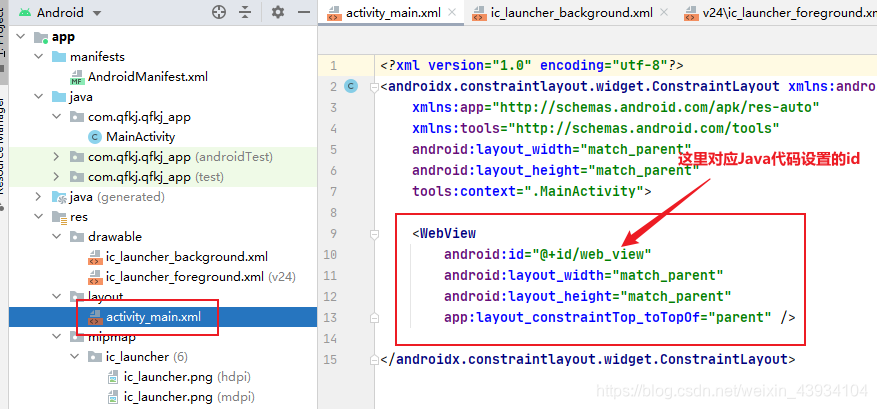
Task: Click the ic_launcher_foreground.xml file icon in tree
Action: [95, 277]
